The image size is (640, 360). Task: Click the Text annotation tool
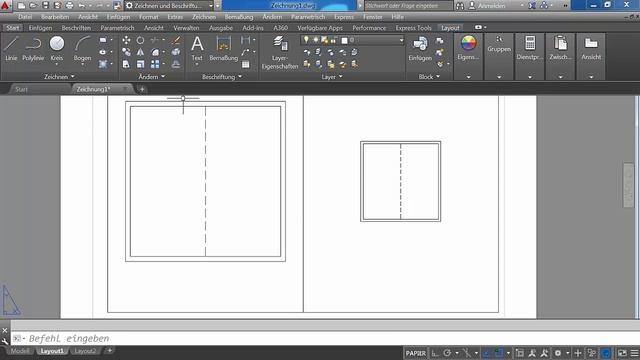click(x=197, y=48)
